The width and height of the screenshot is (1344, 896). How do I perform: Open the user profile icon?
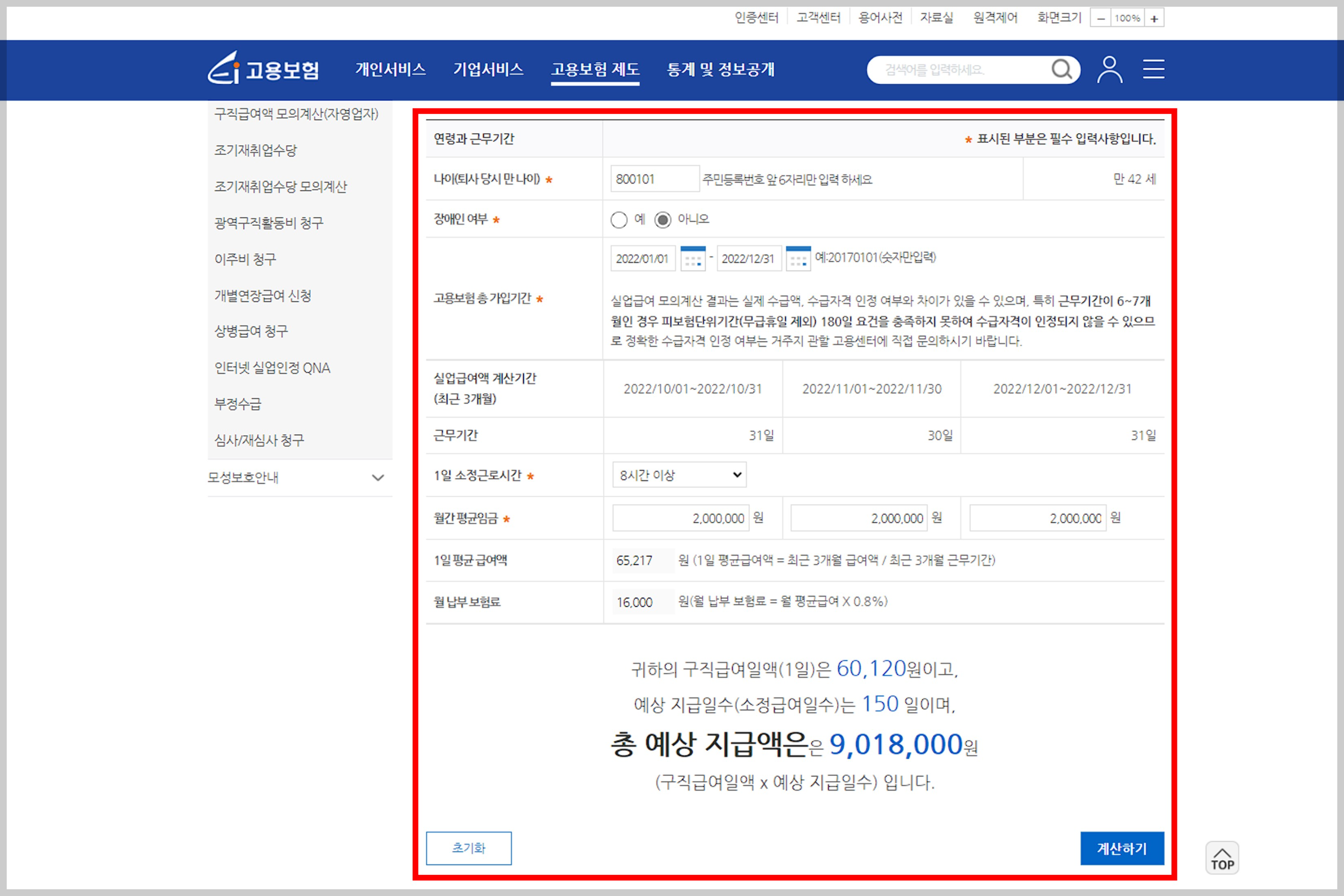pyautogui.click(x=1109, y=69)
